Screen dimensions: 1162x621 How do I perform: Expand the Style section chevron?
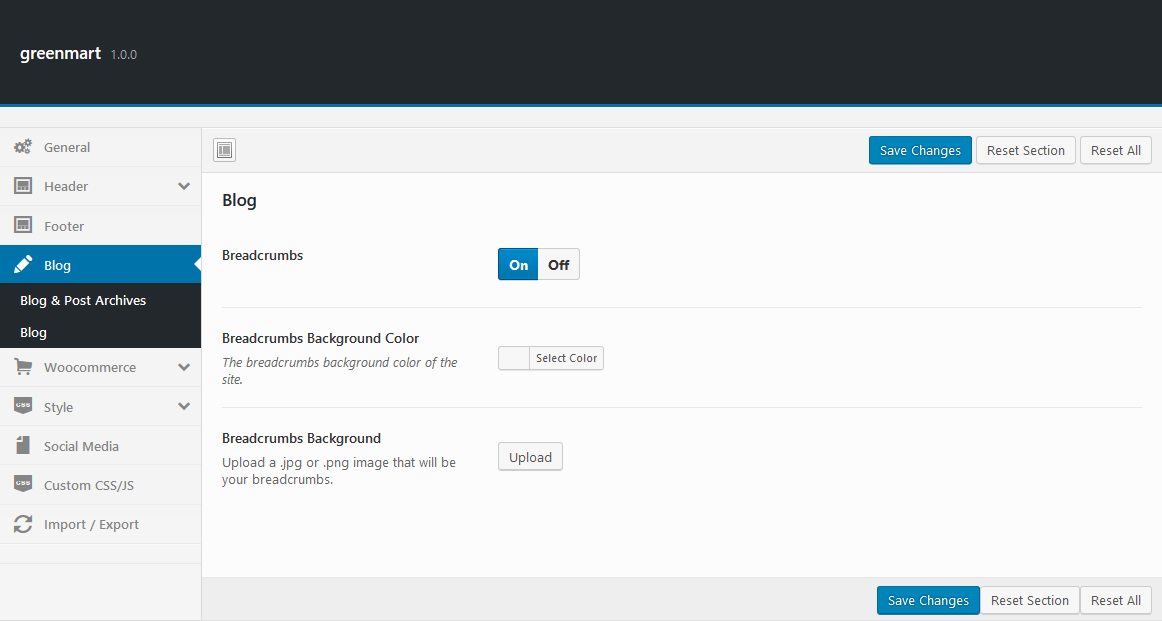coord(184,406)
